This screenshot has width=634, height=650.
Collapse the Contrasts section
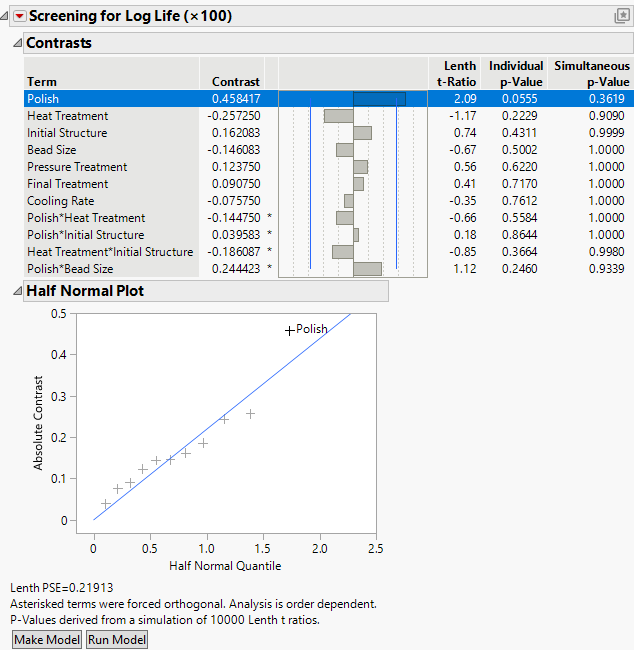pos(16,44)
